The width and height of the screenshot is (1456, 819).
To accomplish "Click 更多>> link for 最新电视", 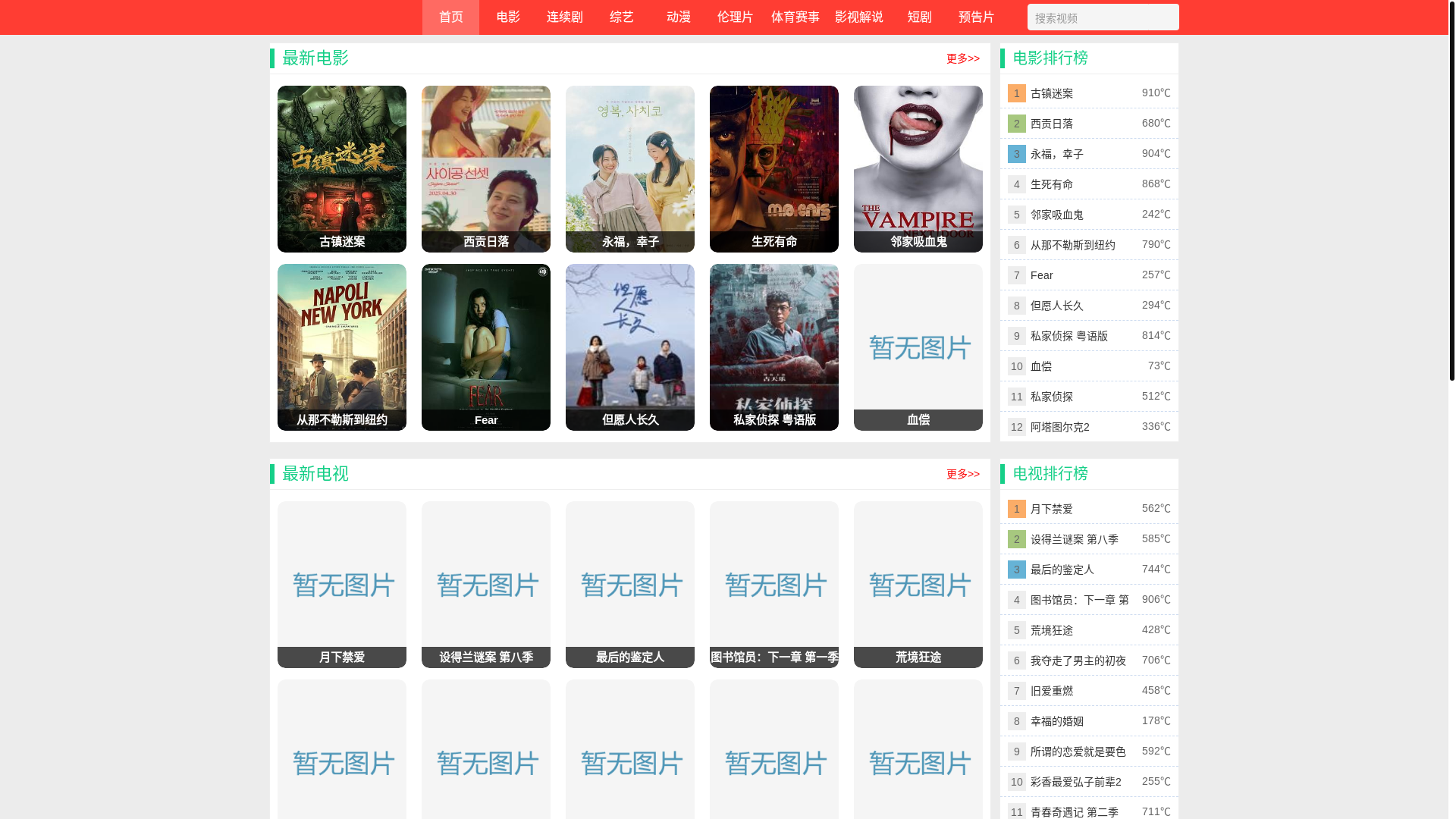I will [962, 474].
